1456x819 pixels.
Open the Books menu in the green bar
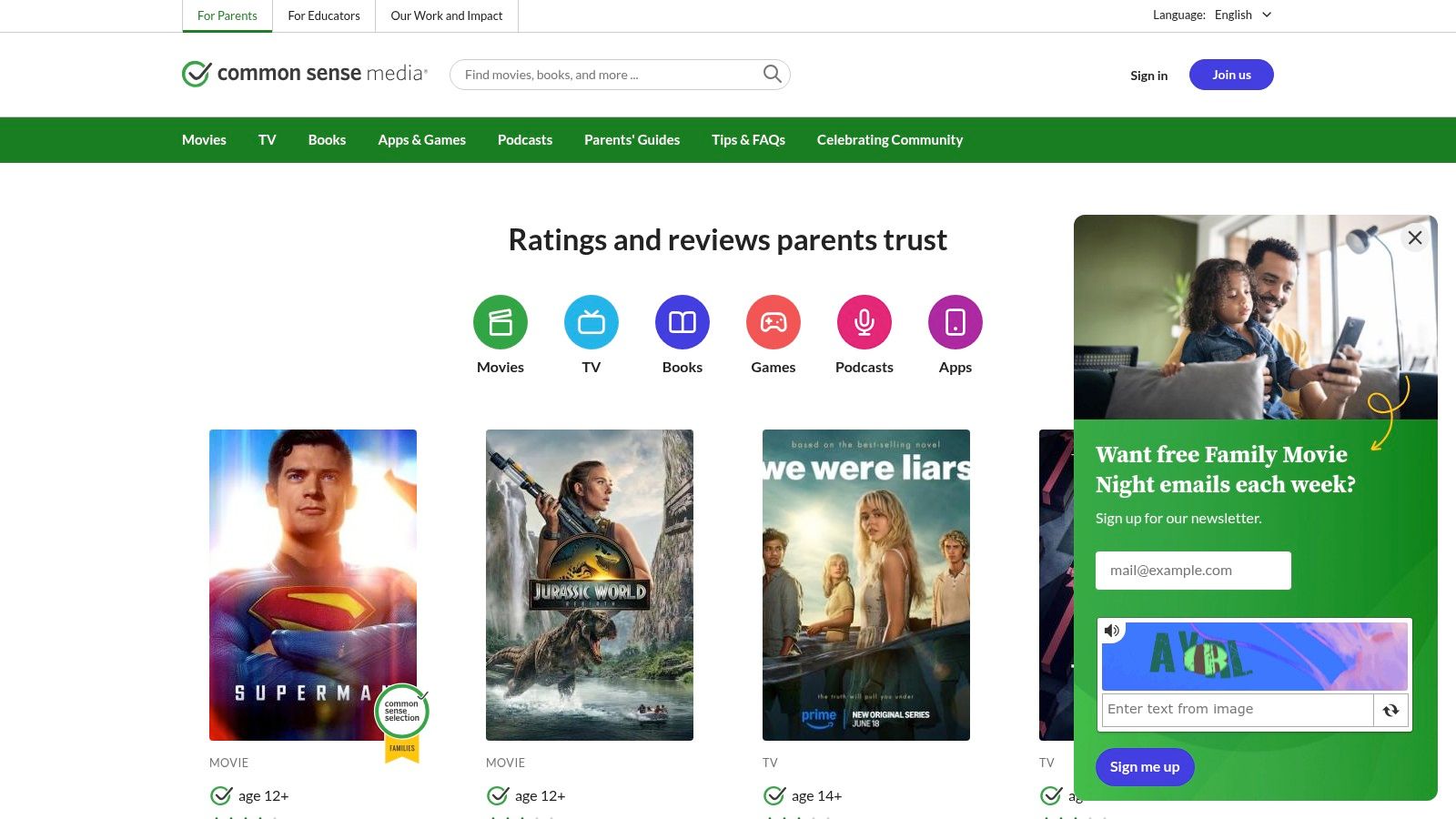(327, 140)
